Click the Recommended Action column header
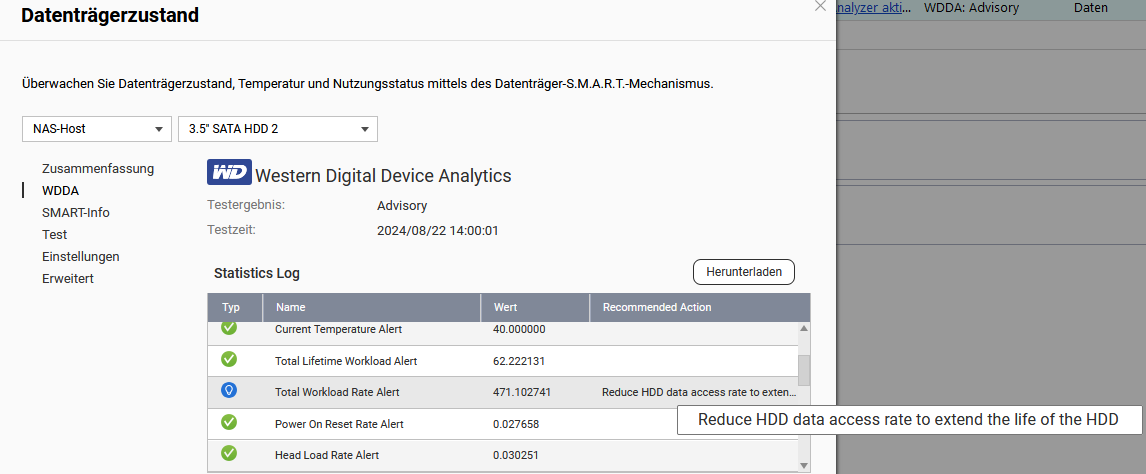The height and width of the screenshot is (474, 1146). pos(699,307)
